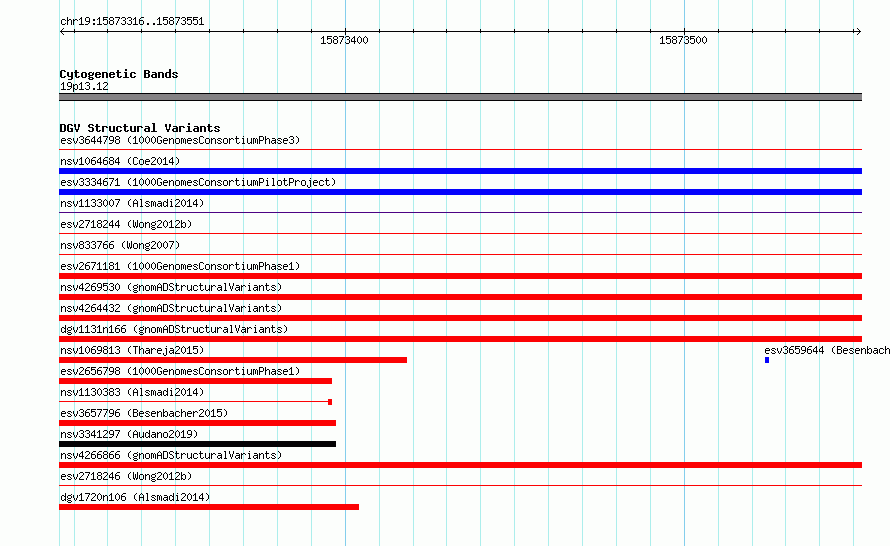
Task: Click the left arrow on the coordinate ruler
Action: [62, 32]
